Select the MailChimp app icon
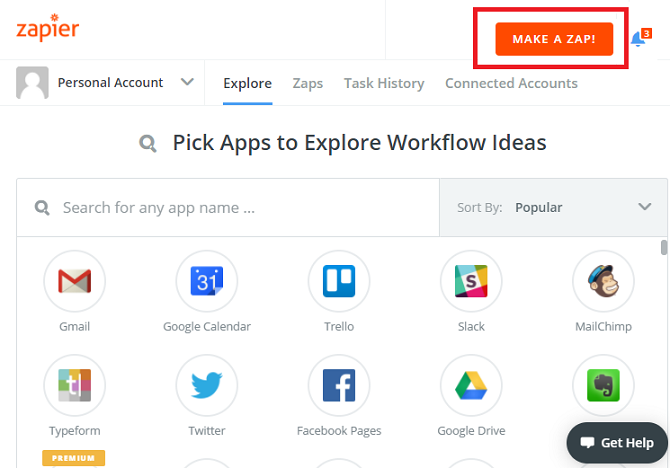This screenshot has height=468, width=670. coord(603,281)
